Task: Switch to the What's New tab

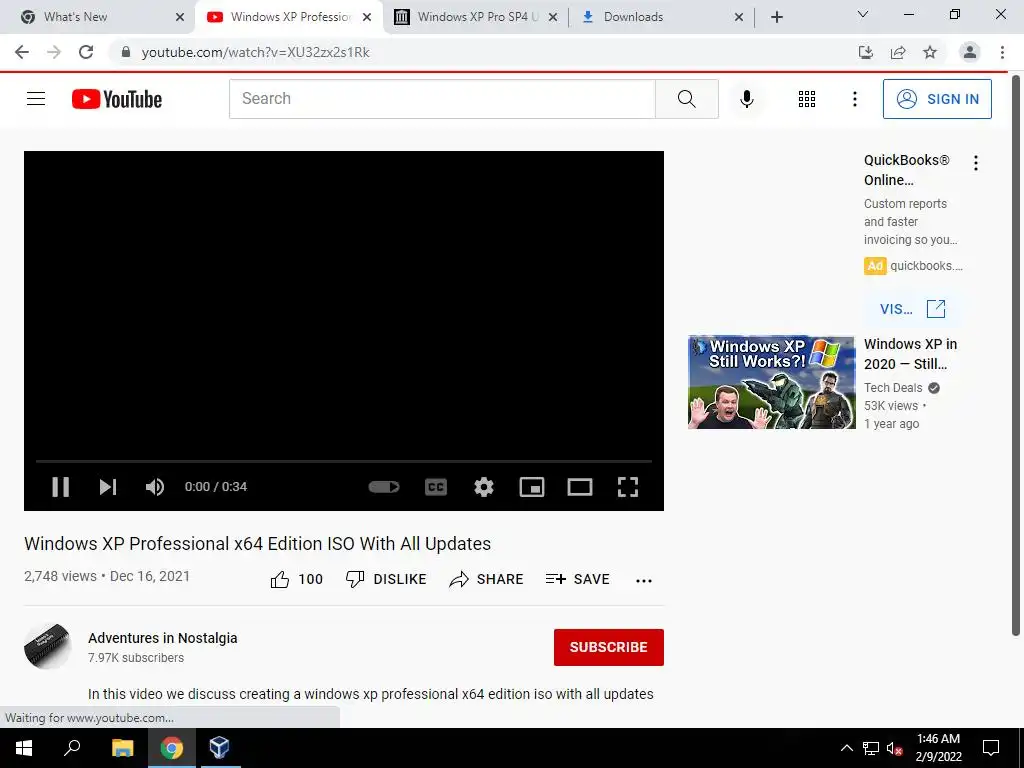Action: (97, 17)
